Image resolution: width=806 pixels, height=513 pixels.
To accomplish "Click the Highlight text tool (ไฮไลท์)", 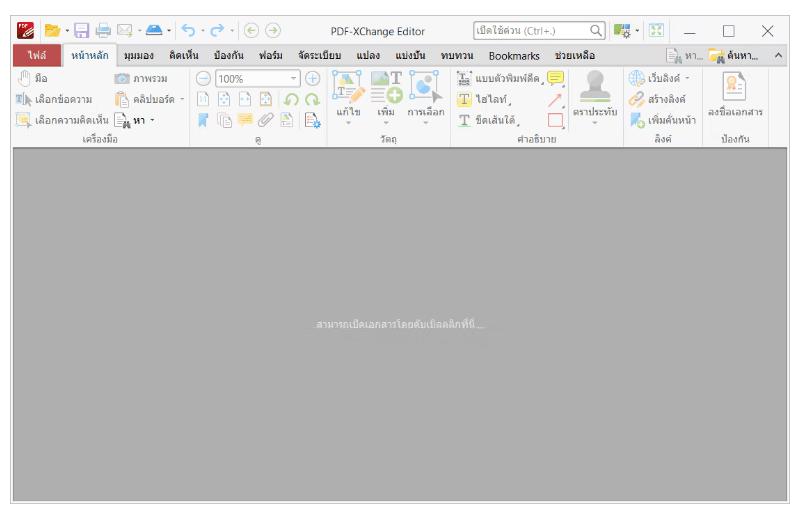I will pyautogui.click(x=482, y=99).
